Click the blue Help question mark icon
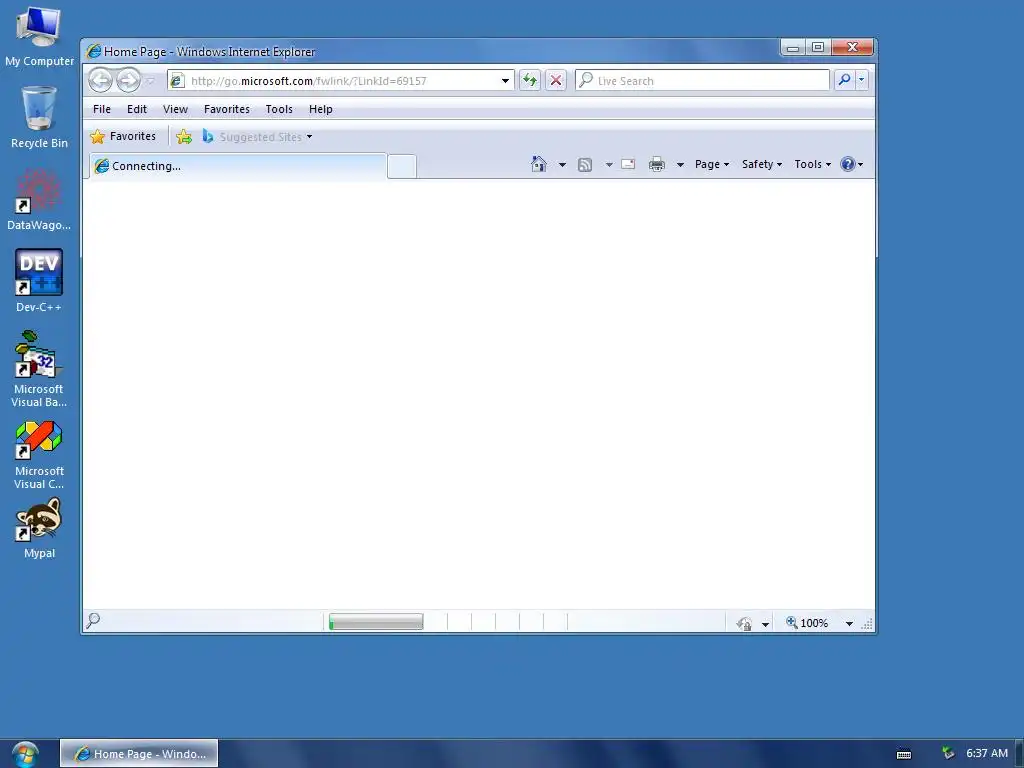 point(848,164)
